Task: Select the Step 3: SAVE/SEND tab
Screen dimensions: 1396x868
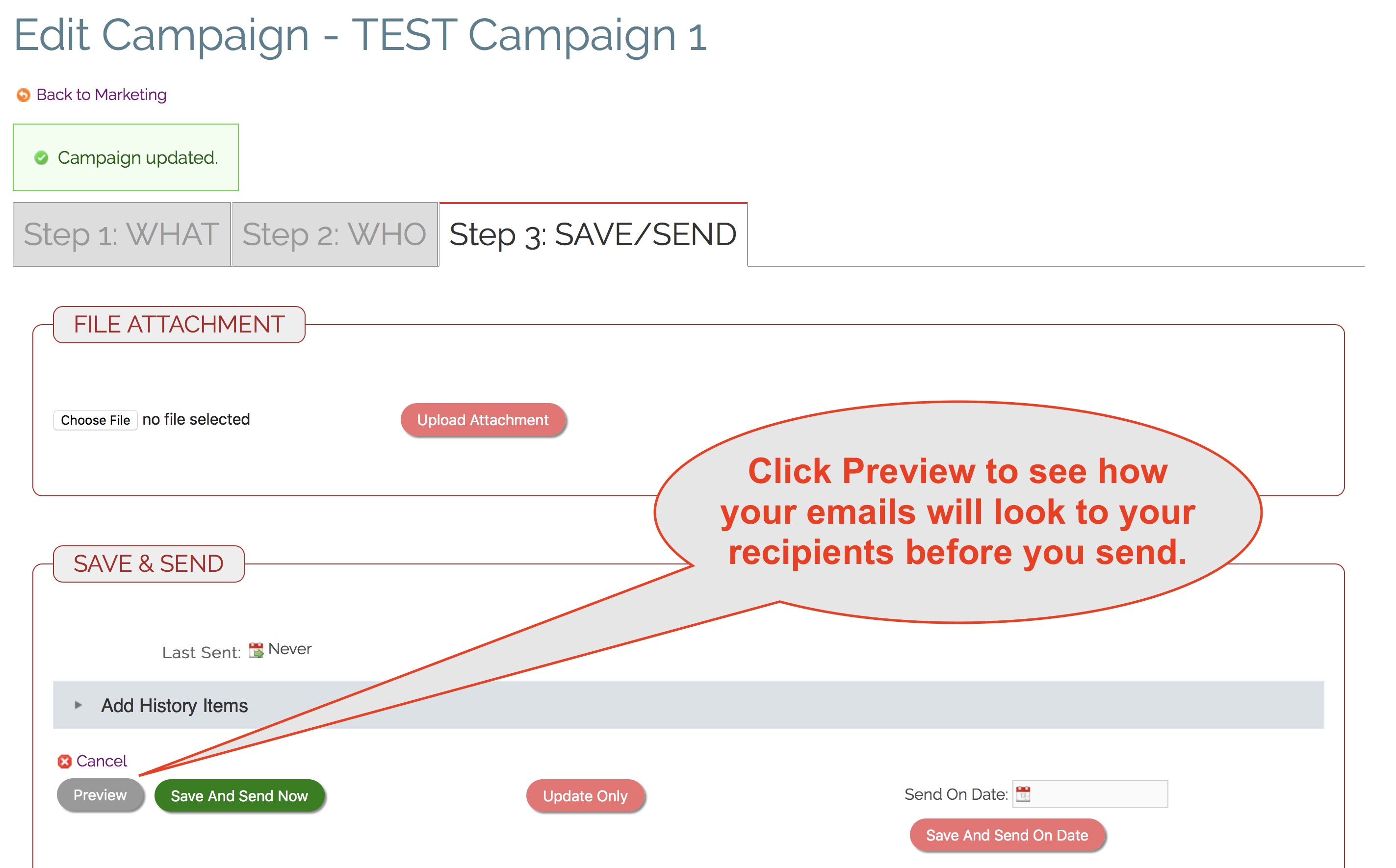Action: (x=593, y=234)
